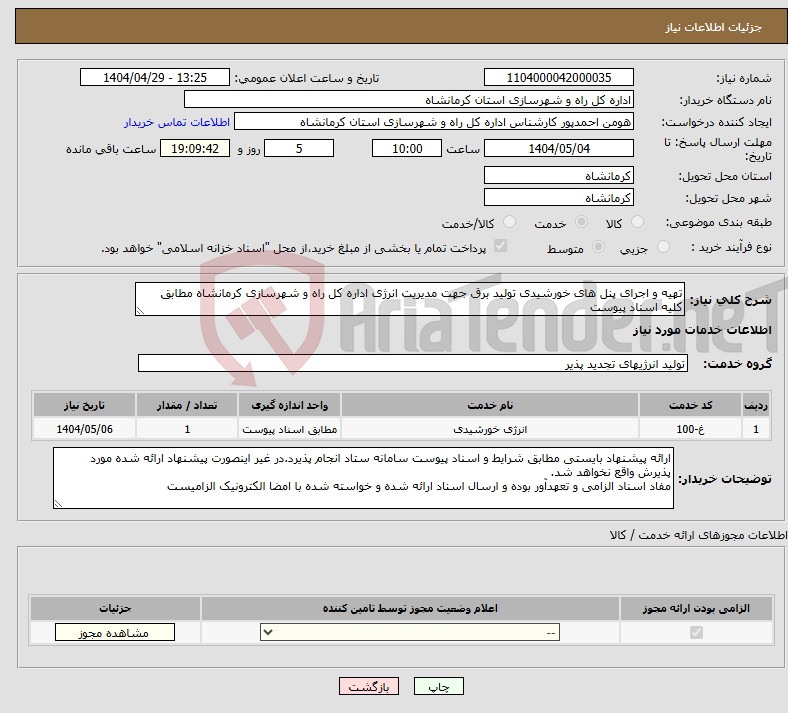Click the deadline time field 10:00
Image resolution: width=788 pixels, height=713 pixels.
click(407, 148)
